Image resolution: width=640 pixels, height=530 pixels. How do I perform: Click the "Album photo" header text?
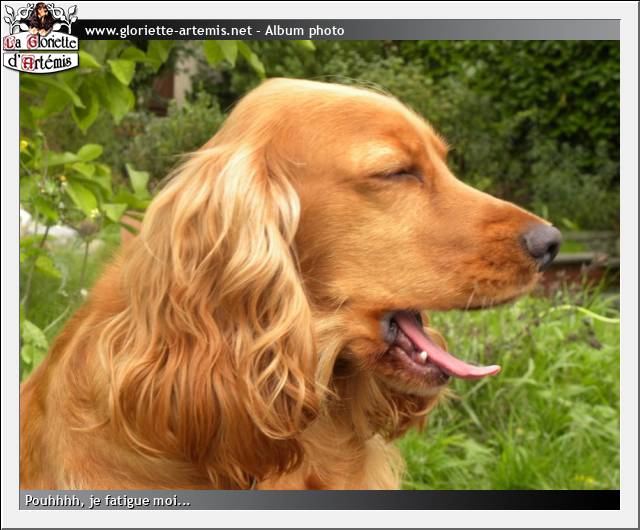[x=304, y=31]
